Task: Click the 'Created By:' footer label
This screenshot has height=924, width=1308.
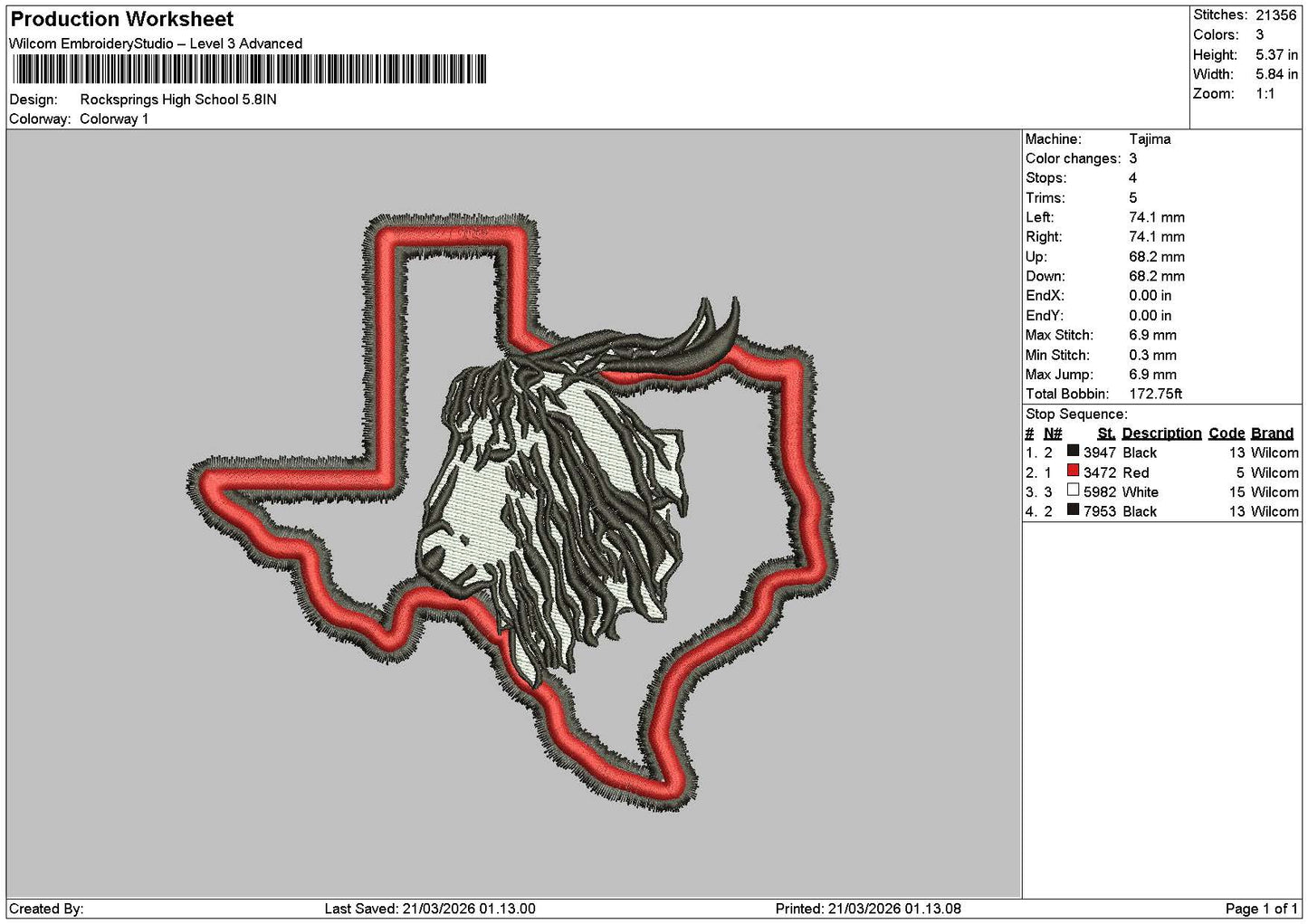Action: (x=46, y=909)
